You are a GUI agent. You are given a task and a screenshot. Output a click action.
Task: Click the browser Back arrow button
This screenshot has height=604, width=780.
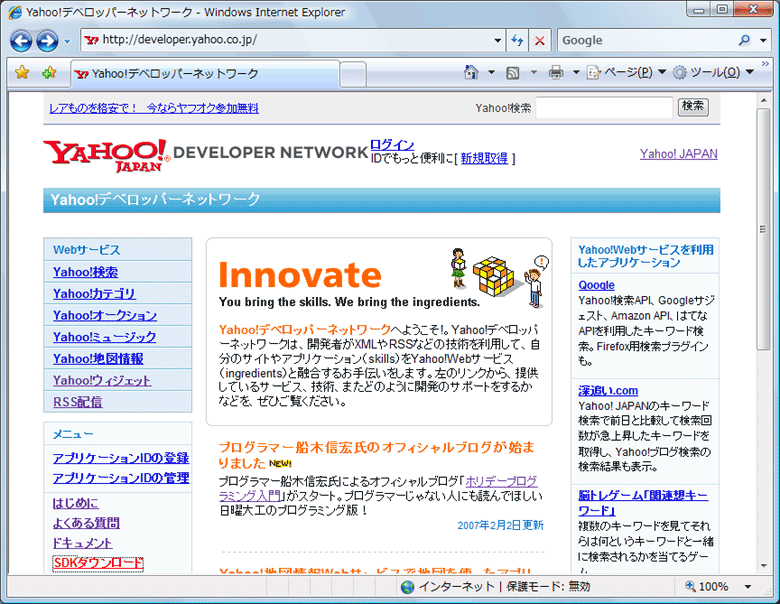(21, 41)
